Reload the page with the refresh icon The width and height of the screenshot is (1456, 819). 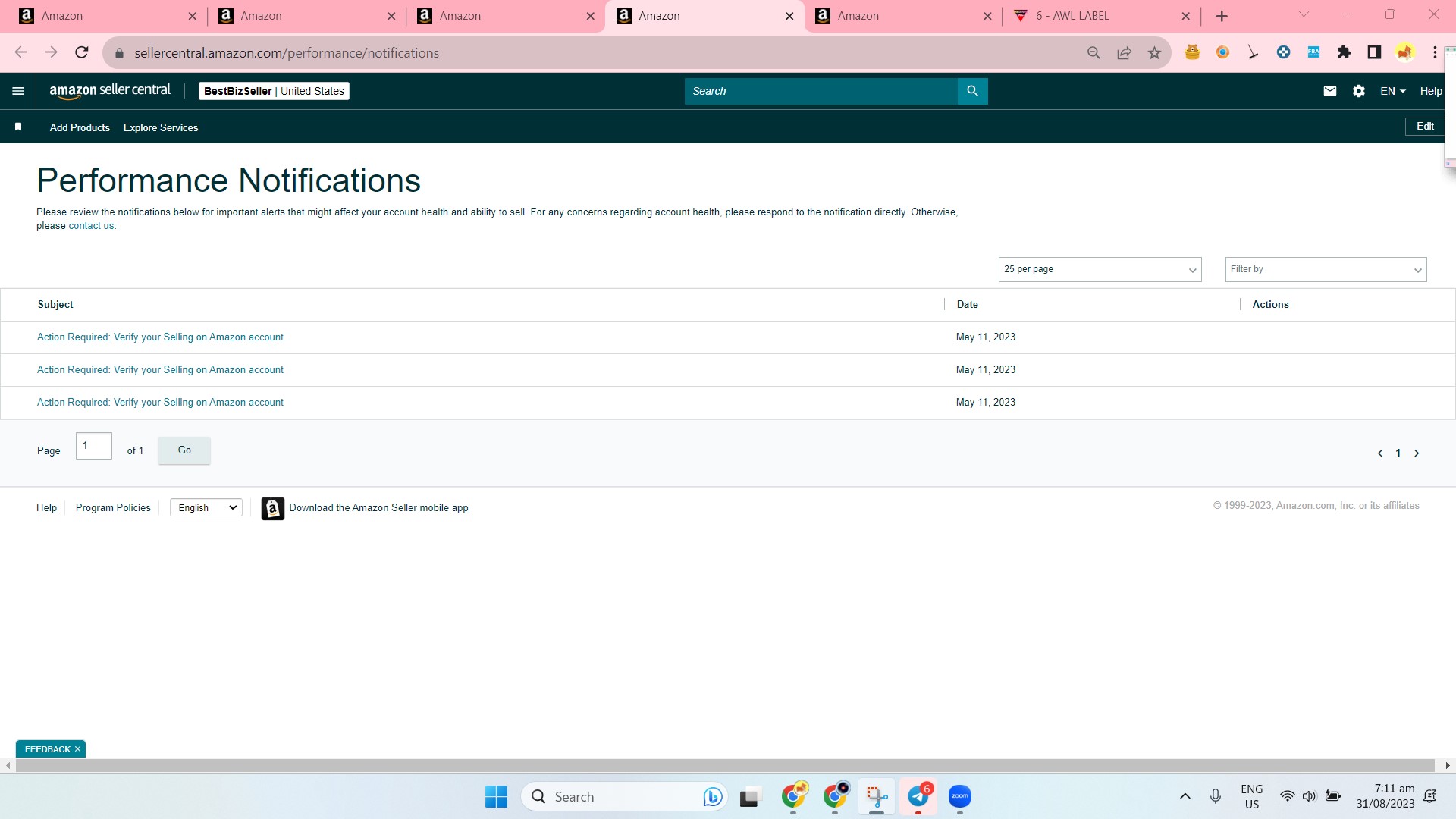click(x=82, y=52)
